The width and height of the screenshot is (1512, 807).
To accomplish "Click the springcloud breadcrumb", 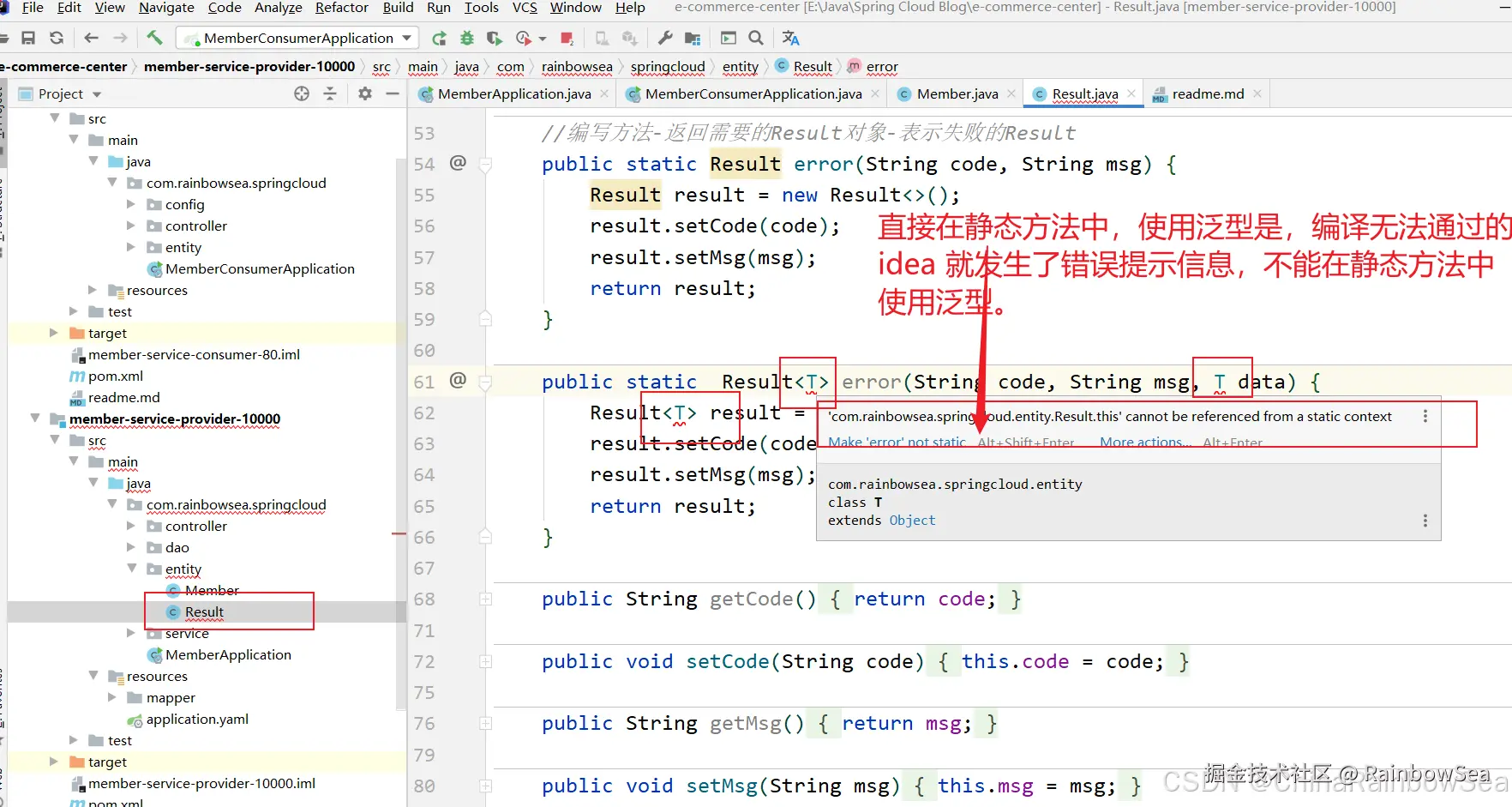I will [668, 67].
